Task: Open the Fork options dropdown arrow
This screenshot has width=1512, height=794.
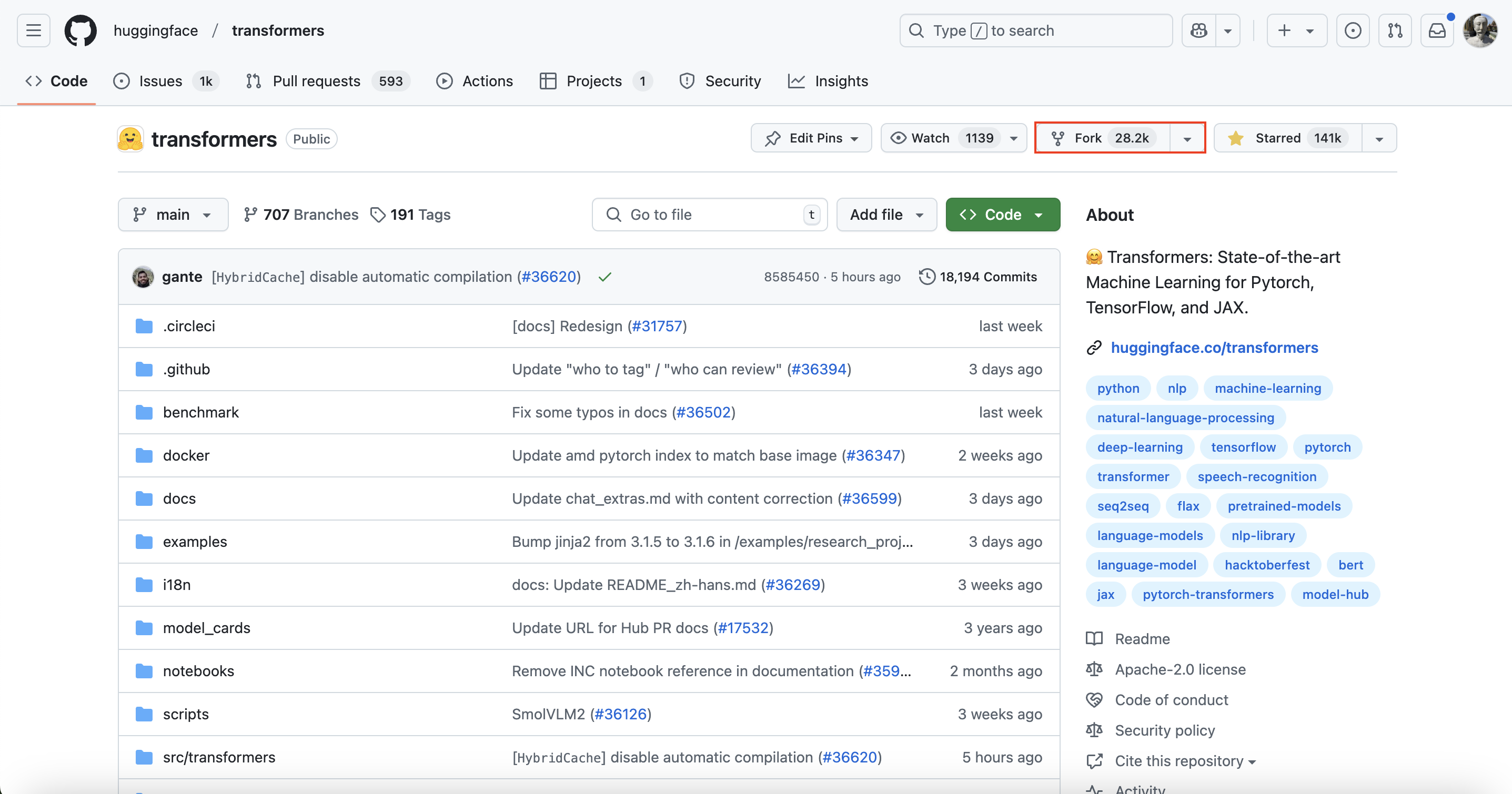Action: tap(1187, 138)
